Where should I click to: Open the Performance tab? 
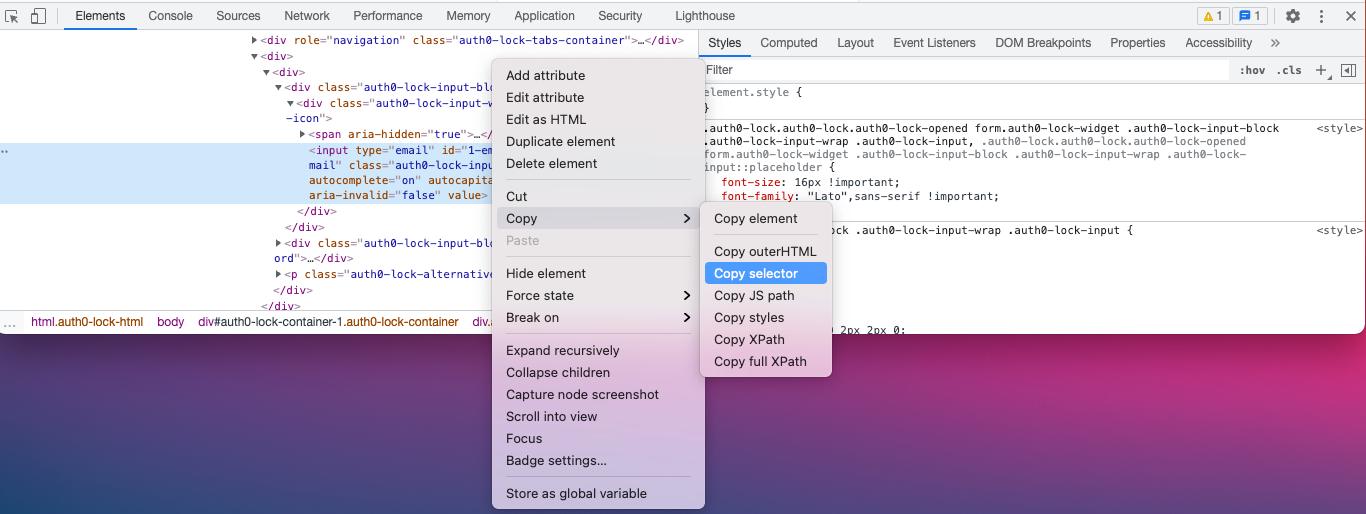pyautogui.click(x=388, y=16)
